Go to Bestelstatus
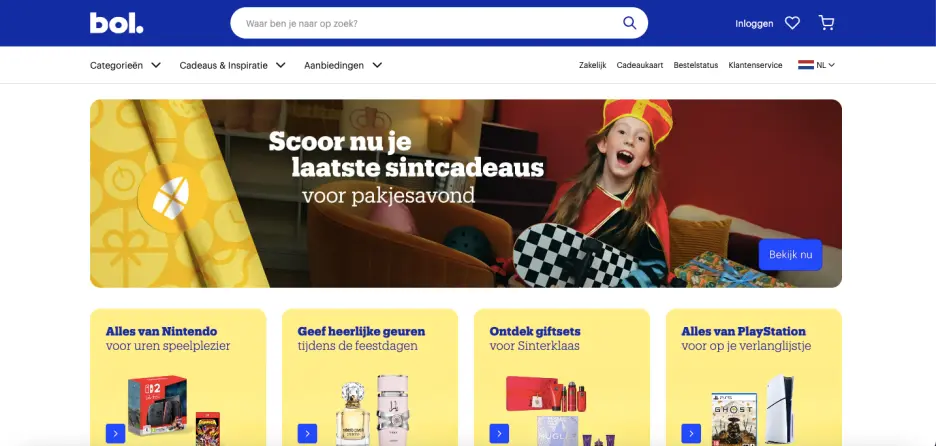Viewport: 936px width, 446px height. click(696, 66)
